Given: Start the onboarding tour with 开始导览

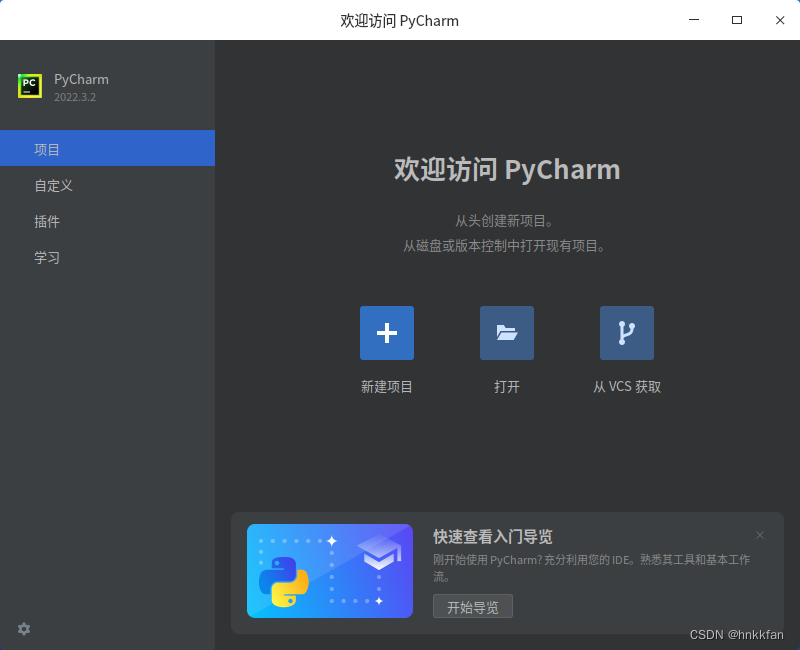Looking at the screenshot, I should [x=472, y=606].
